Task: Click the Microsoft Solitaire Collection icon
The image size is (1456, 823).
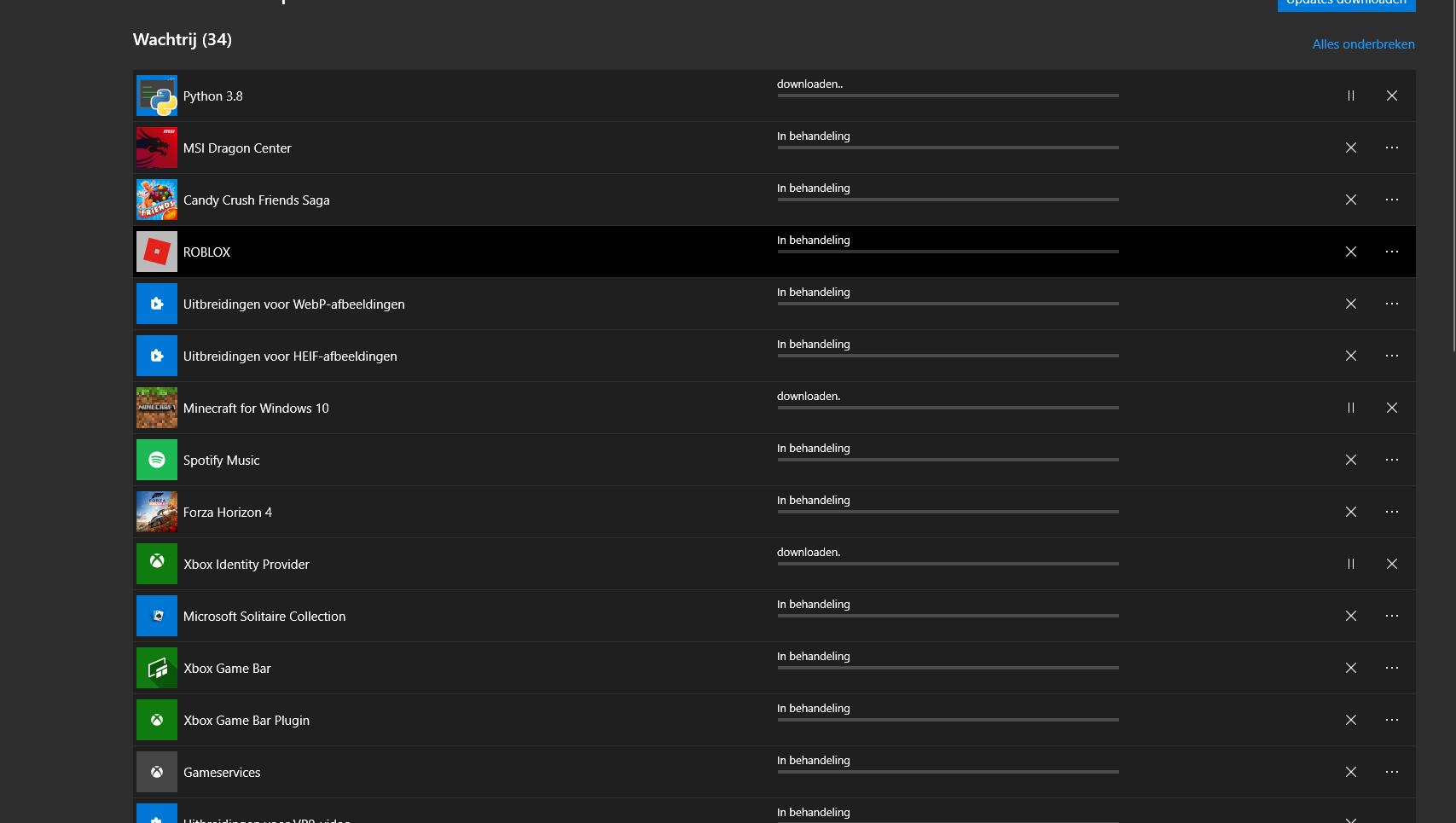Action: [157, 616]
